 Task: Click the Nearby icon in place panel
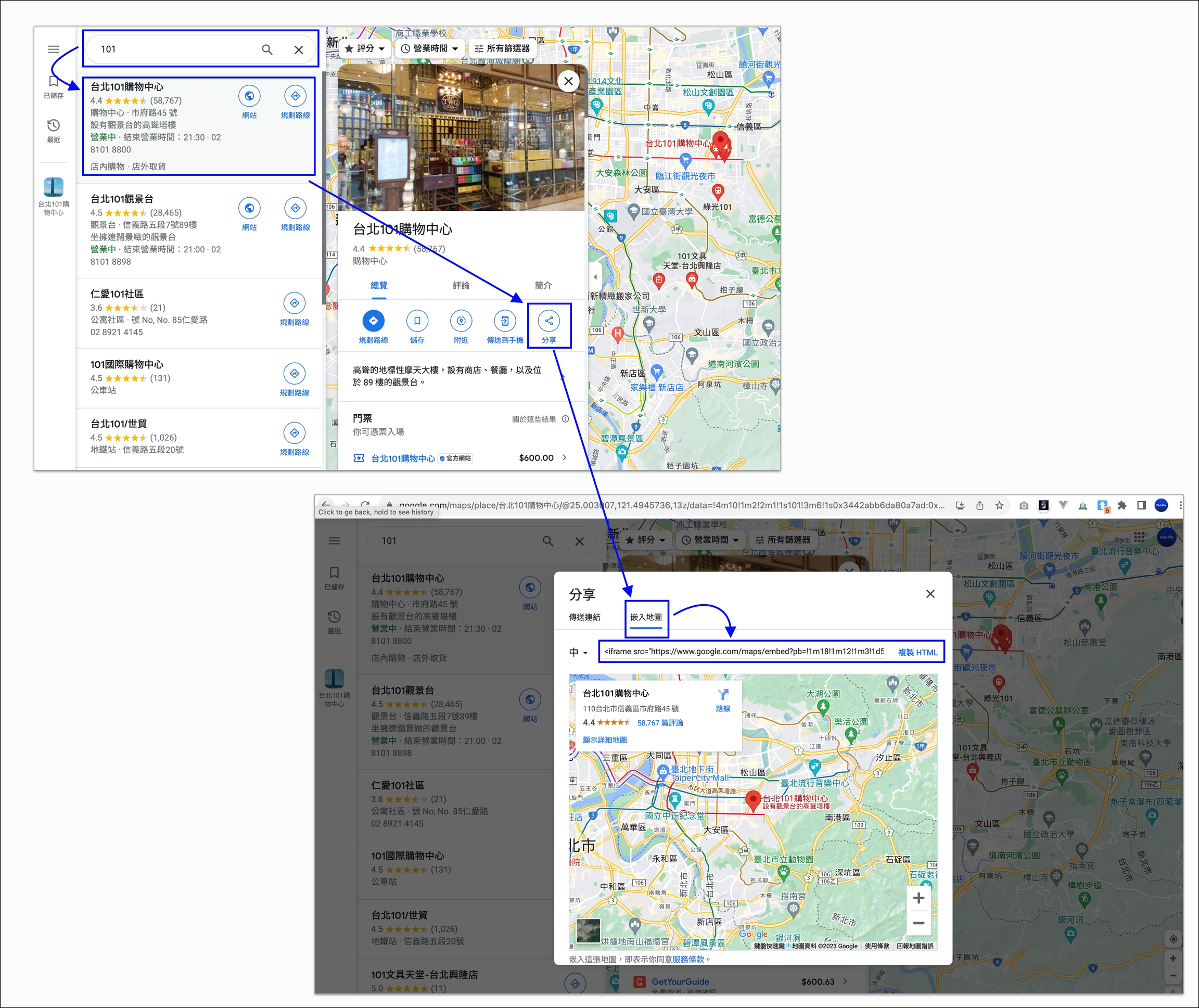point(461,321)
